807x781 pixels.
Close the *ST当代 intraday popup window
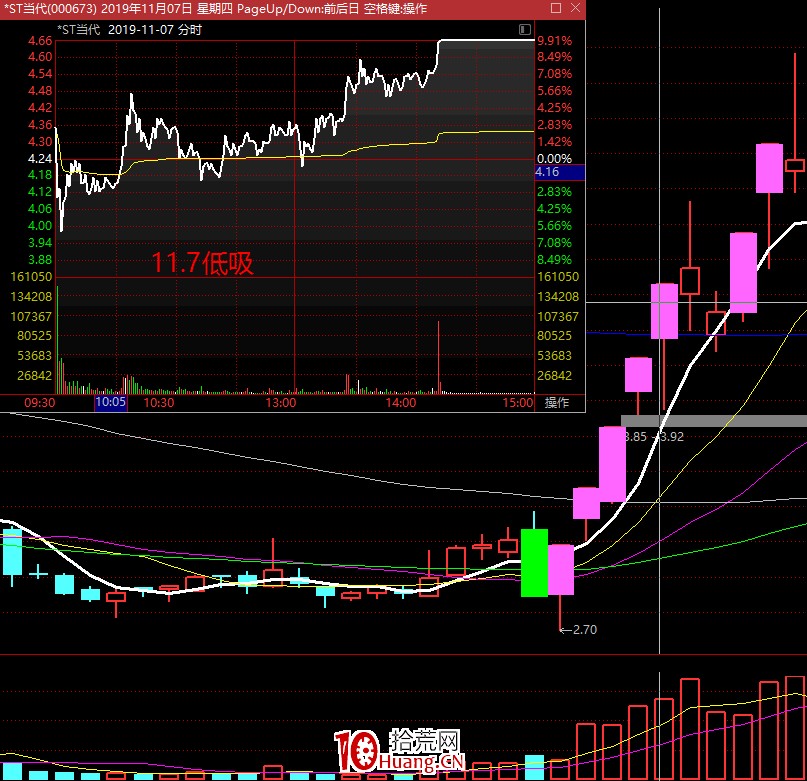[x=575, y=8]
